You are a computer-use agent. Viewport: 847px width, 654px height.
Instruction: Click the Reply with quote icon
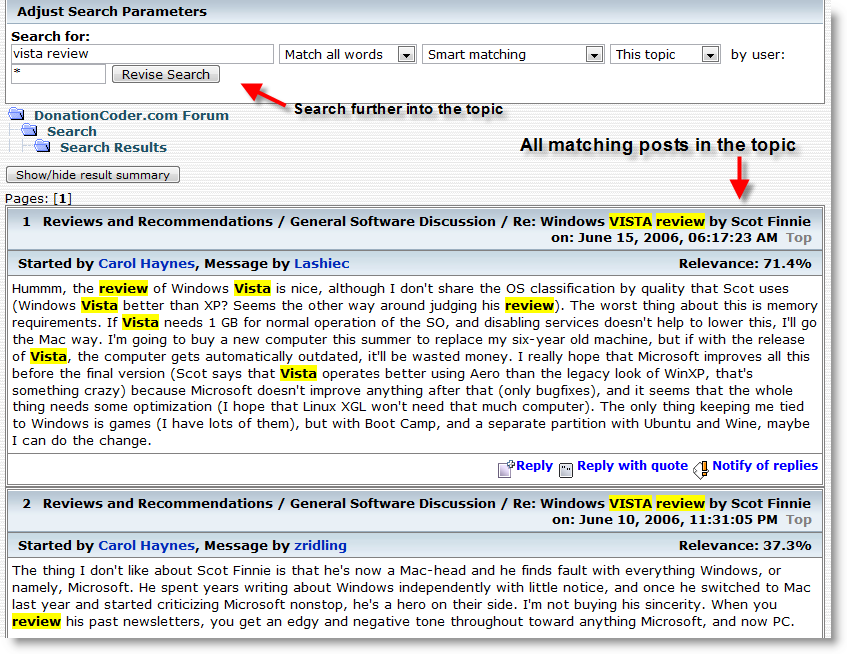coord(566,470)
